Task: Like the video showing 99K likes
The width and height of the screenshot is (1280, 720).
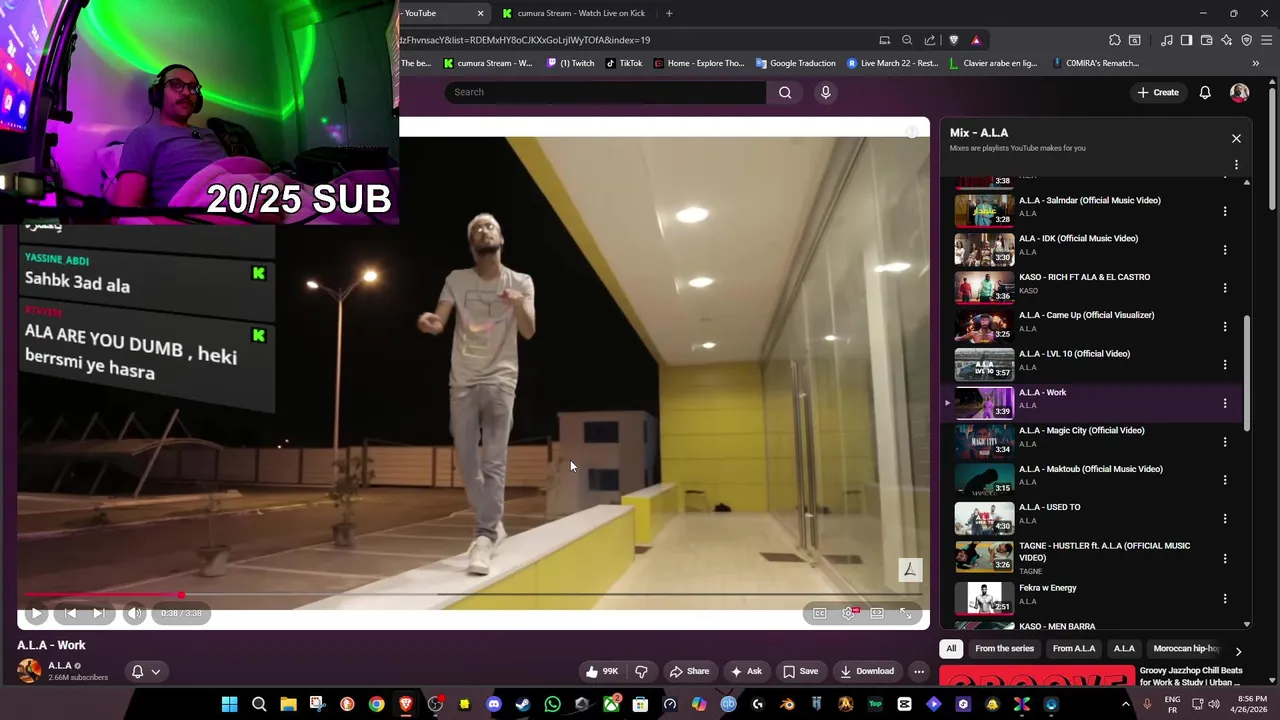Action: point(602,671)
